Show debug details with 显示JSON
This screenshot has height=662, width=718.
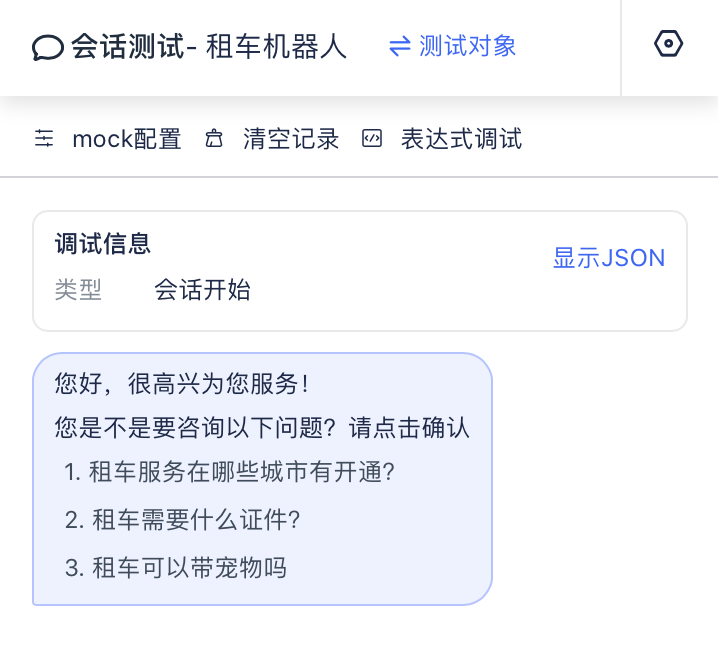click(609, 258)
